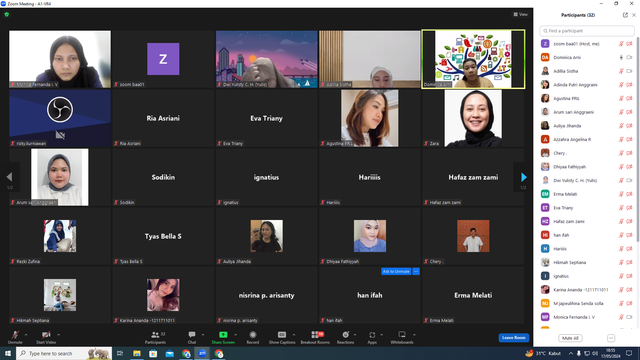640x360 pixels.
Task: Expand the arrow next to Chat button
Action: (203, 335)
